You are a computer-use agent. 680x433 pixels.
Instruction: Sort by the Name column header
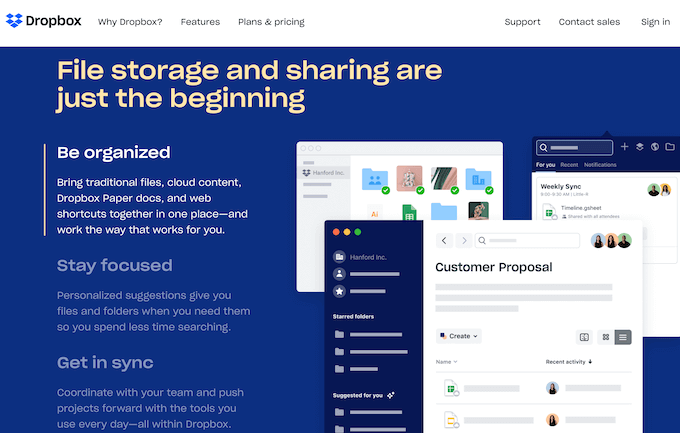pos(446,362)
